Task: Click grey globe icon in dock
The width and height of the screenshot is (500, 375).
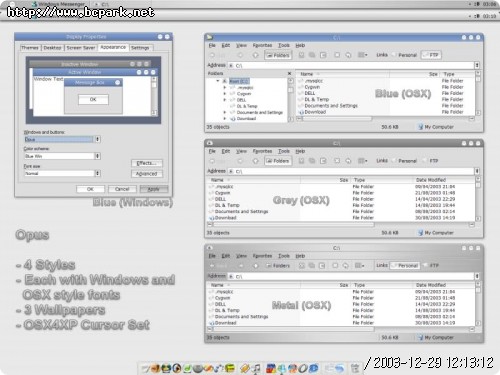Action: [198, 369]
